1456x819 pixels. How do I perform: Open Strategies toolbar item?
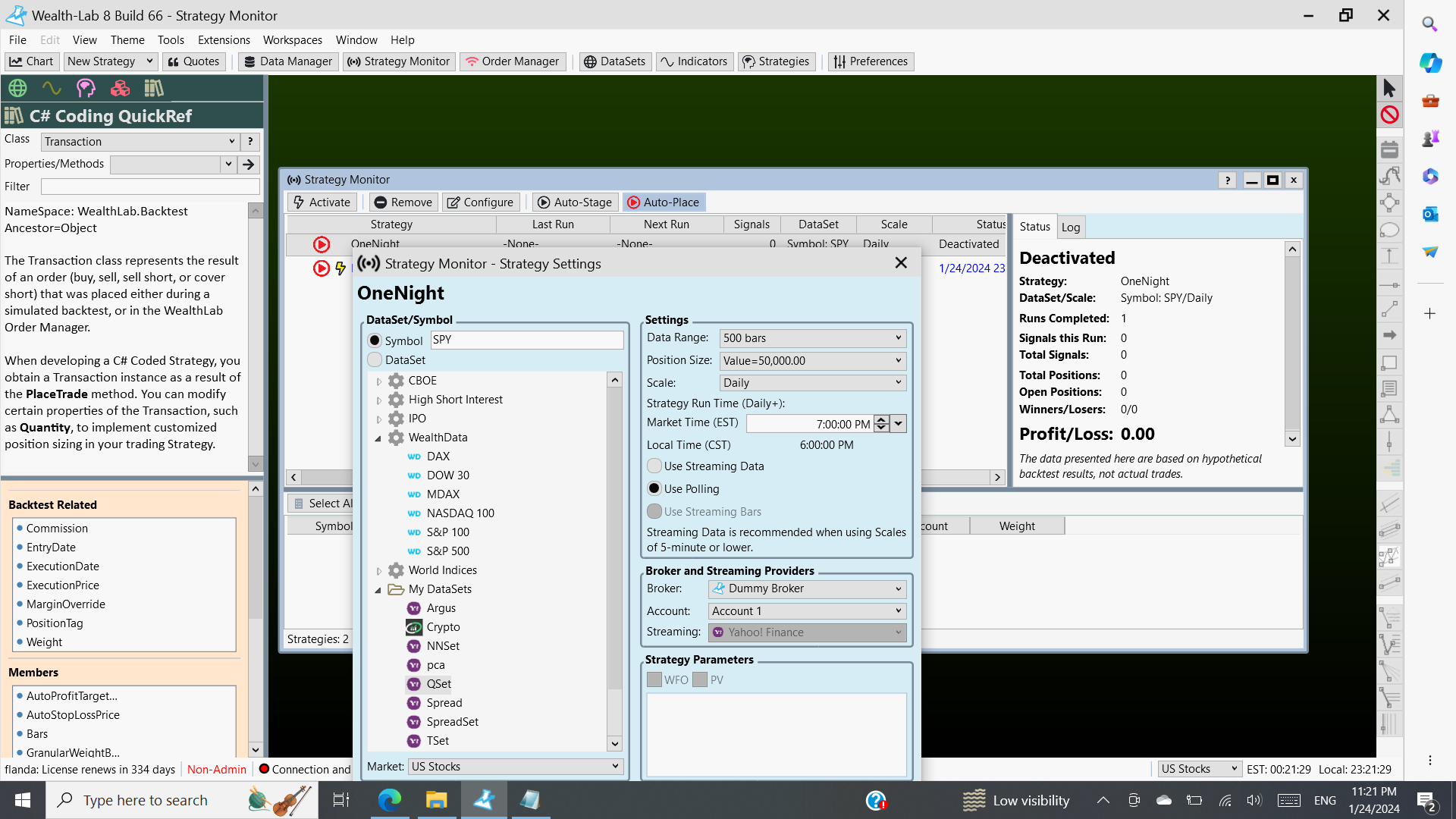click(x=776, y=61)
